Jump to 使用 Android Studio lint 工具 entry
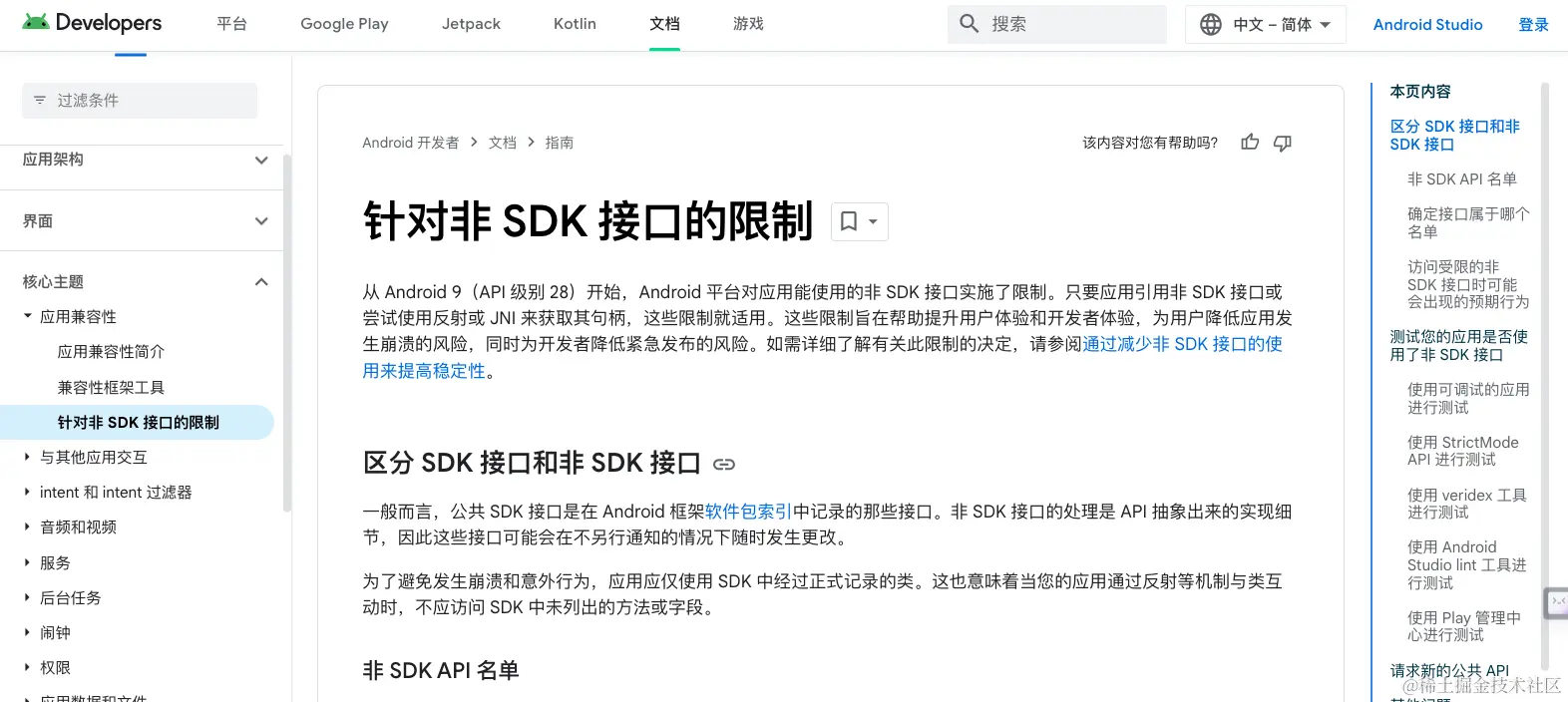This screenshot has height=702, width=1568. click(1466, 564)
